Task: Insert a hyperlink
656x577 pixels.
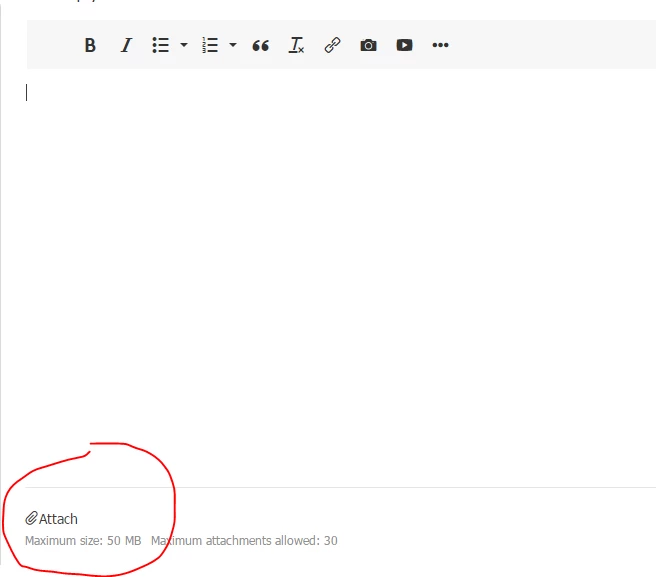Action: pos(333,45)
